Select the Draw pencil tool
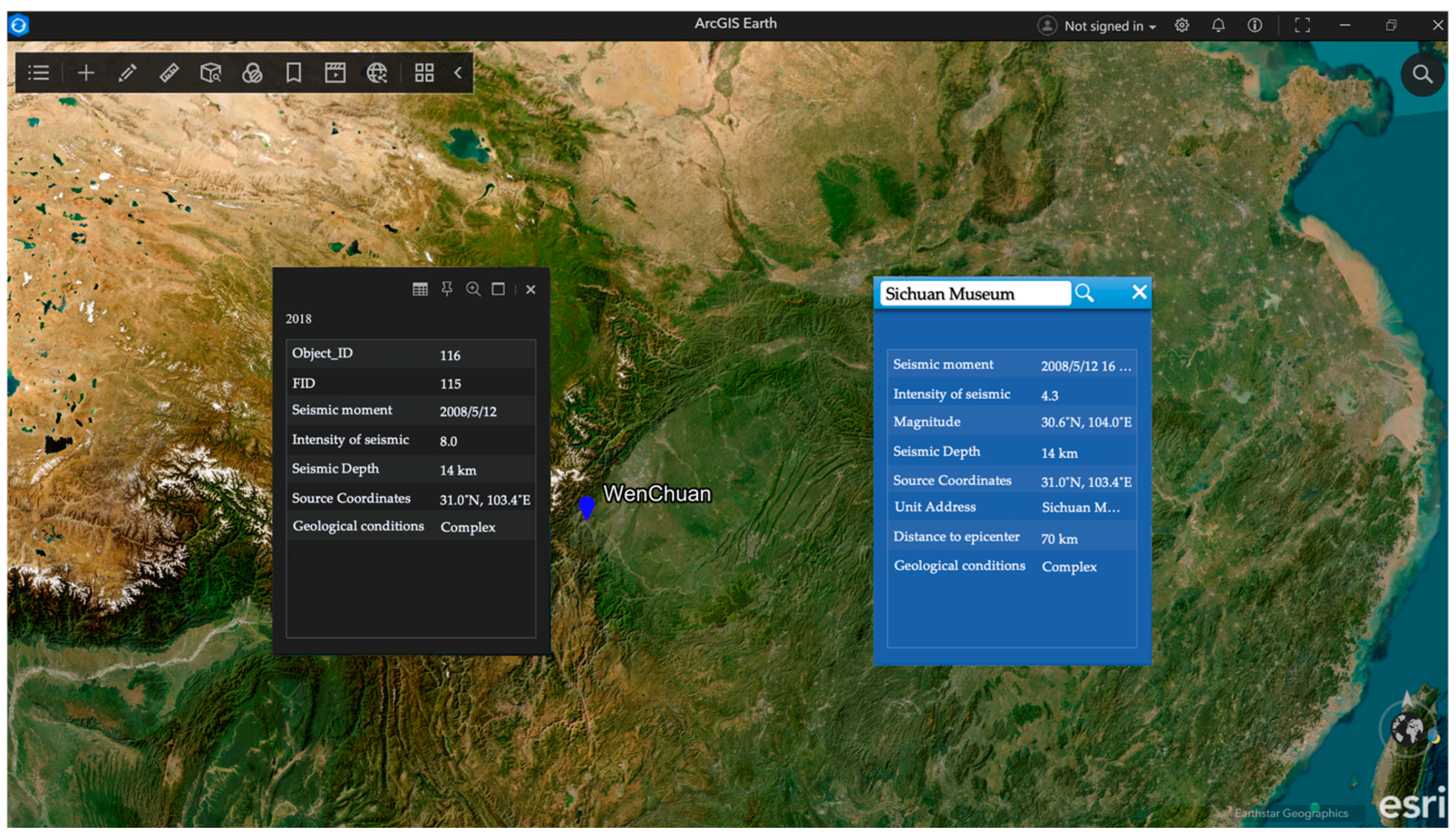This screenshot has height=837, width=1456. coord(127,73)
